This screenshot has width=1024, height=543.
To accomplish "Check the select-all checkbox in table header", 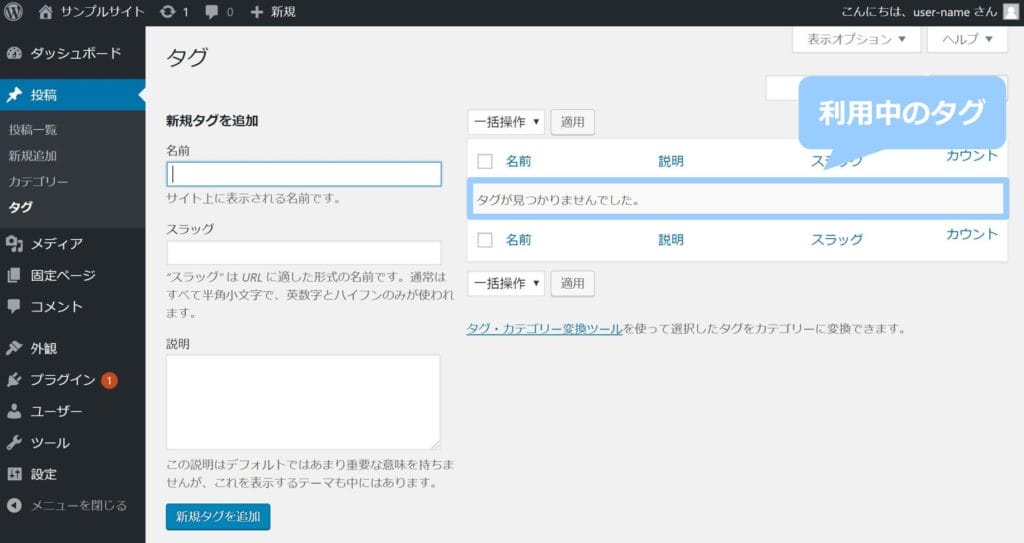I will click(485, 160).
